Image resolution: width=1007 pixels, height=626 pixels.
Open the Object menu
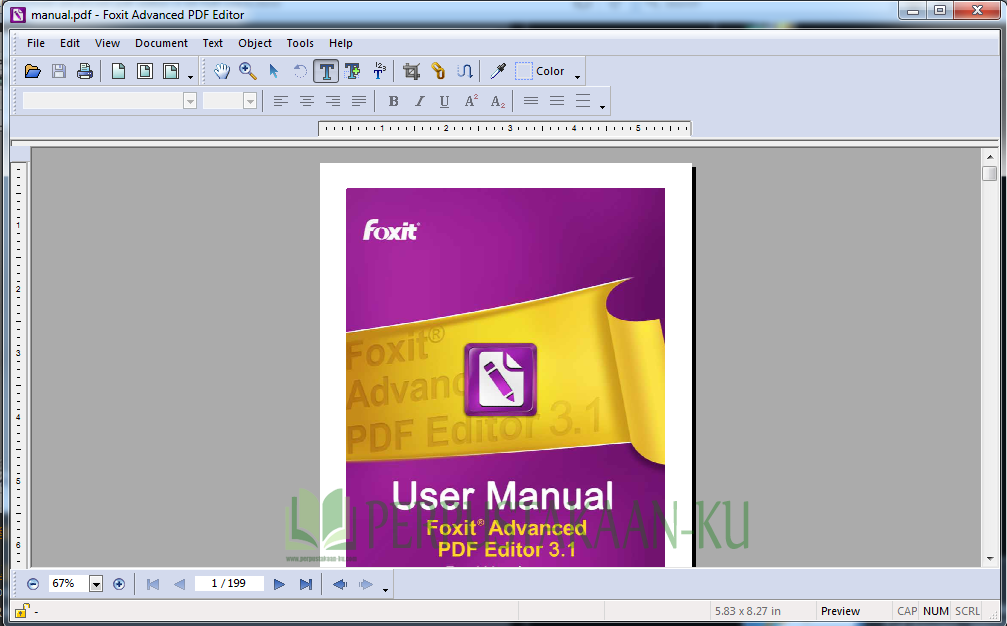coord(255,43)
